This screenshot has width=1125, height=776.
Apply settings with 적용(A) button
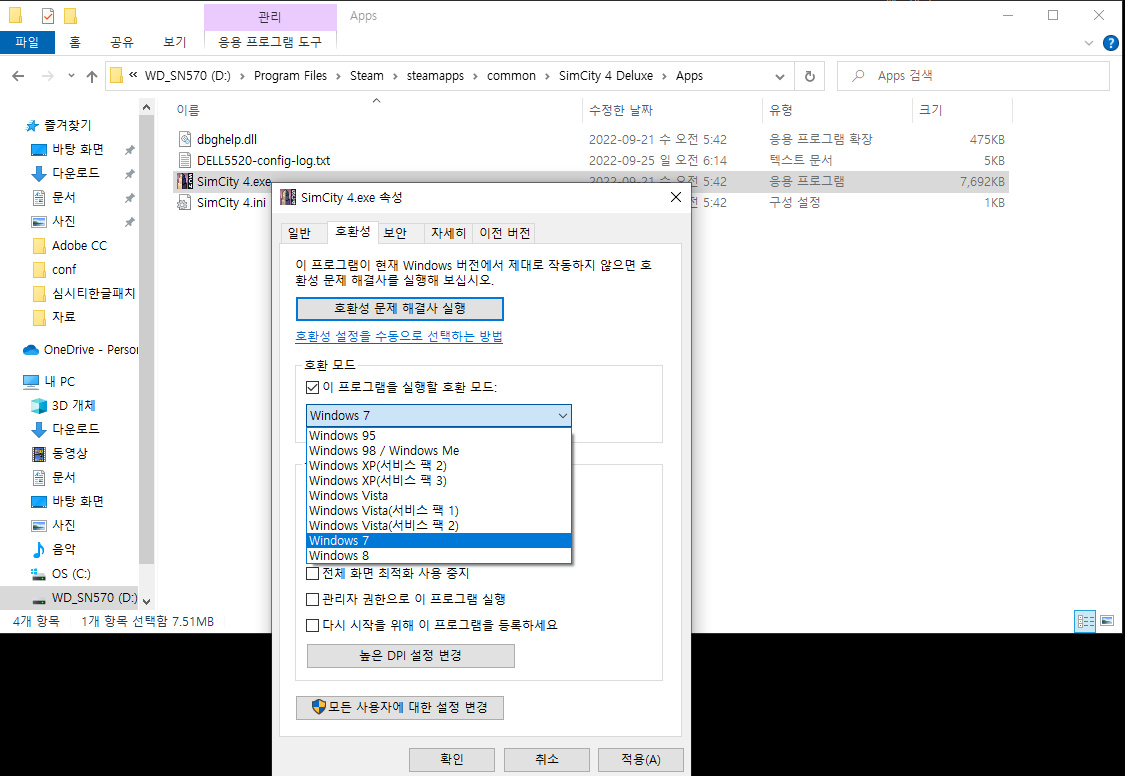coord(641,760)
